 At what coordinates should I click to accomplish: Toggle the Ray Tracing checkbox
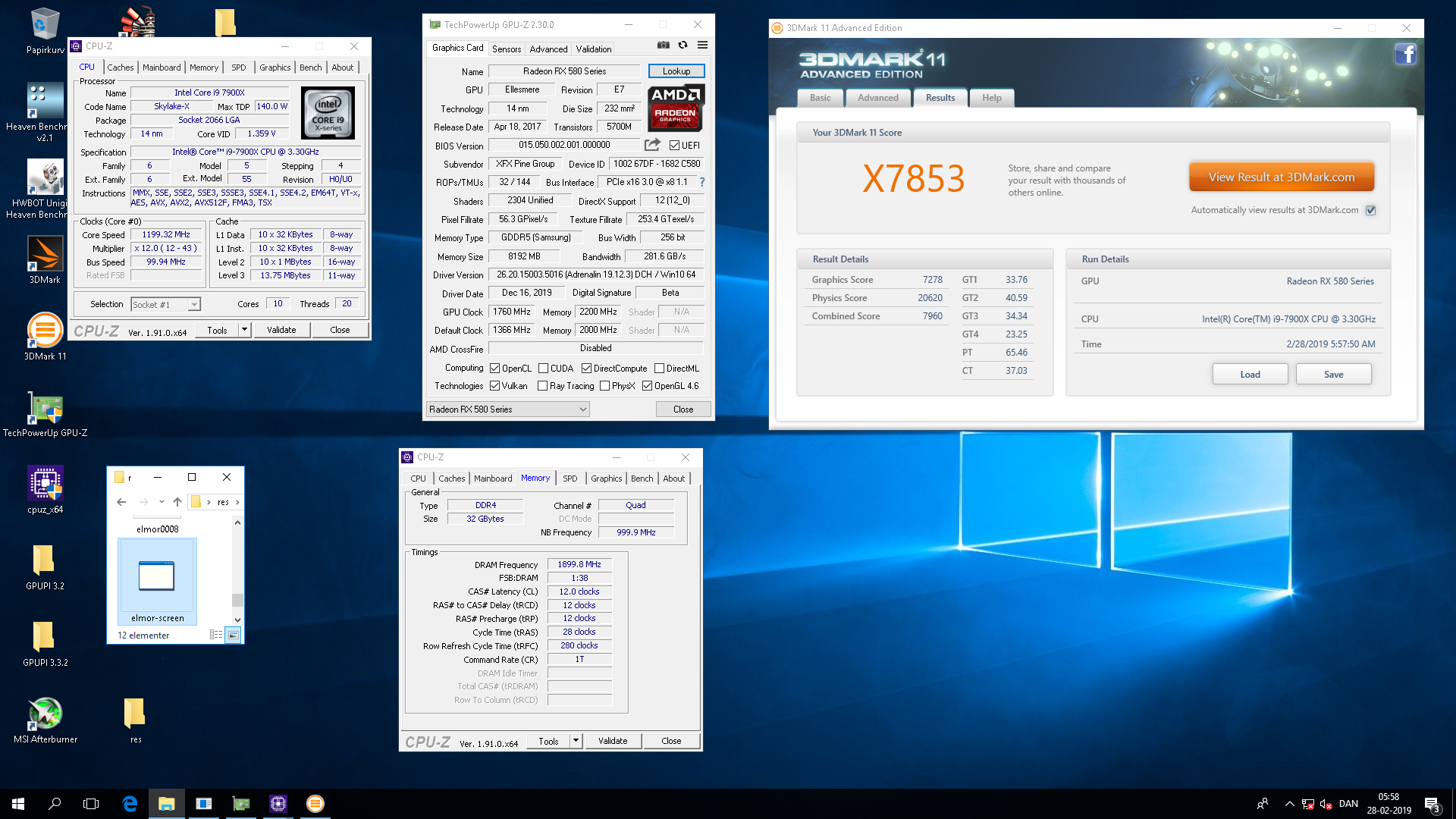pos(542,386)
